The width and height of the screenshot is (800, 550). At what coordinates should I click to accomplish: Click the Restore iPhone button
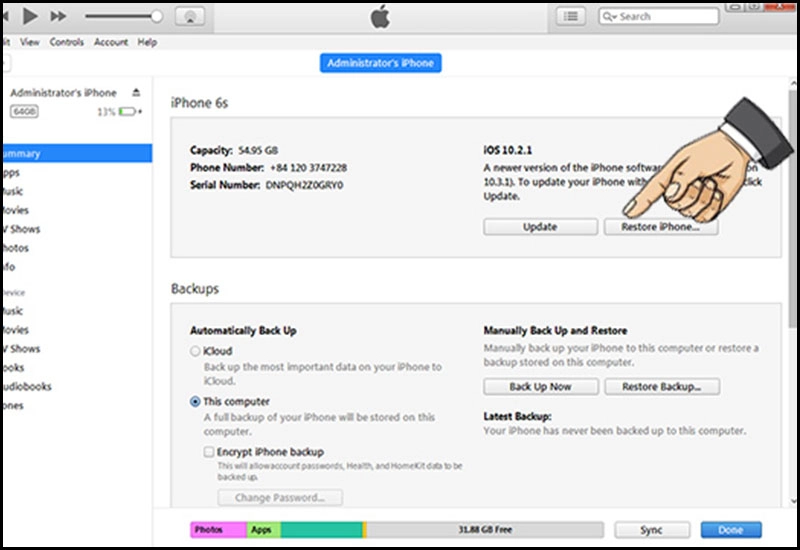pyautogui.click(x=661, y=227)
